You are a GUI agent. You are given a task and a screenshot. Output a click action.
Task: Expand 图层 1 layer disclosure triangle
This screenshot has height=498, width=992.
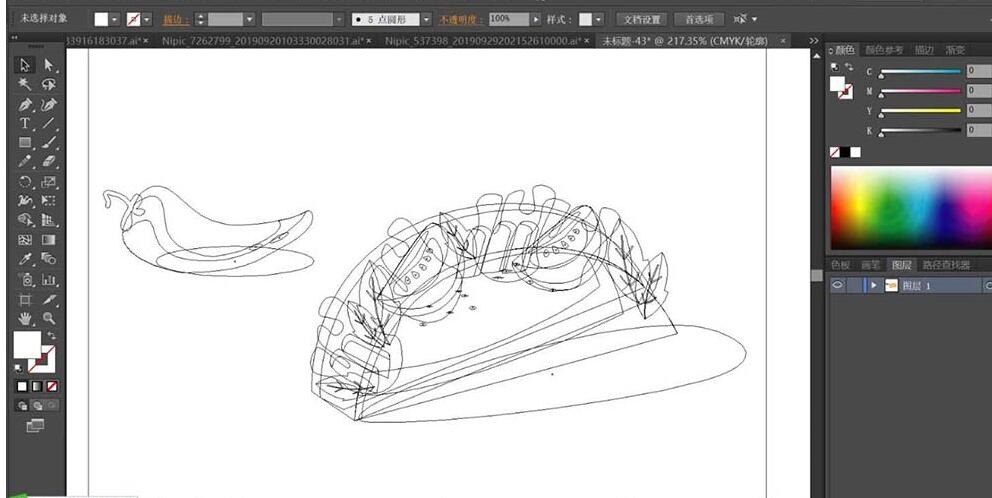pos(873,285)
